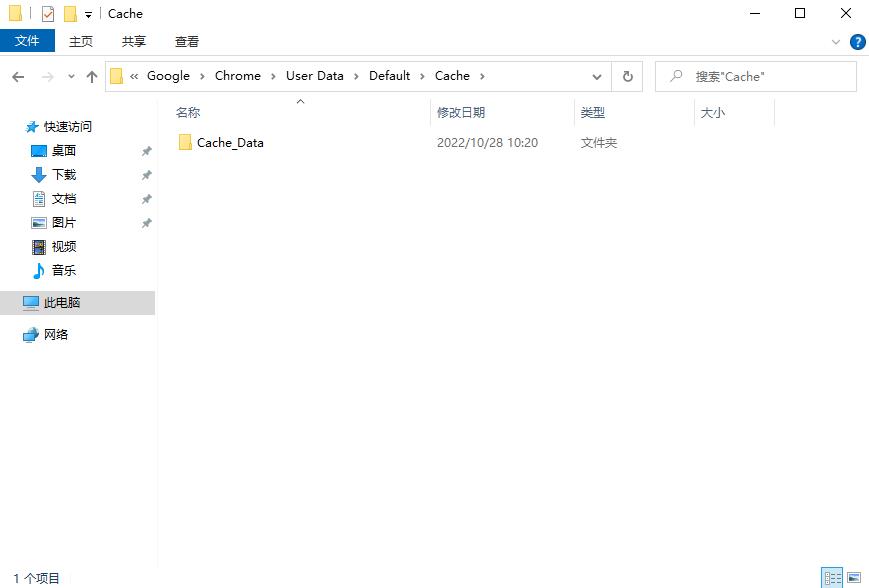The width and height of the screenshot is (869, 588).
Task: Click the Cache_Data folder icon
Action: point(186,142)
